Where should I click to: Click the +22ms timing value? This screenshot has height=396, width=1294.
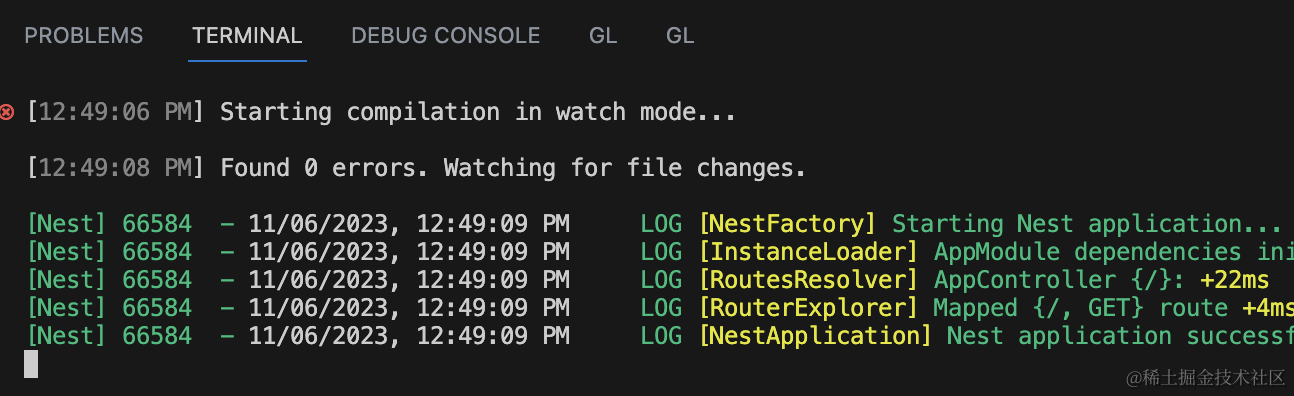tap(1235, 280)
